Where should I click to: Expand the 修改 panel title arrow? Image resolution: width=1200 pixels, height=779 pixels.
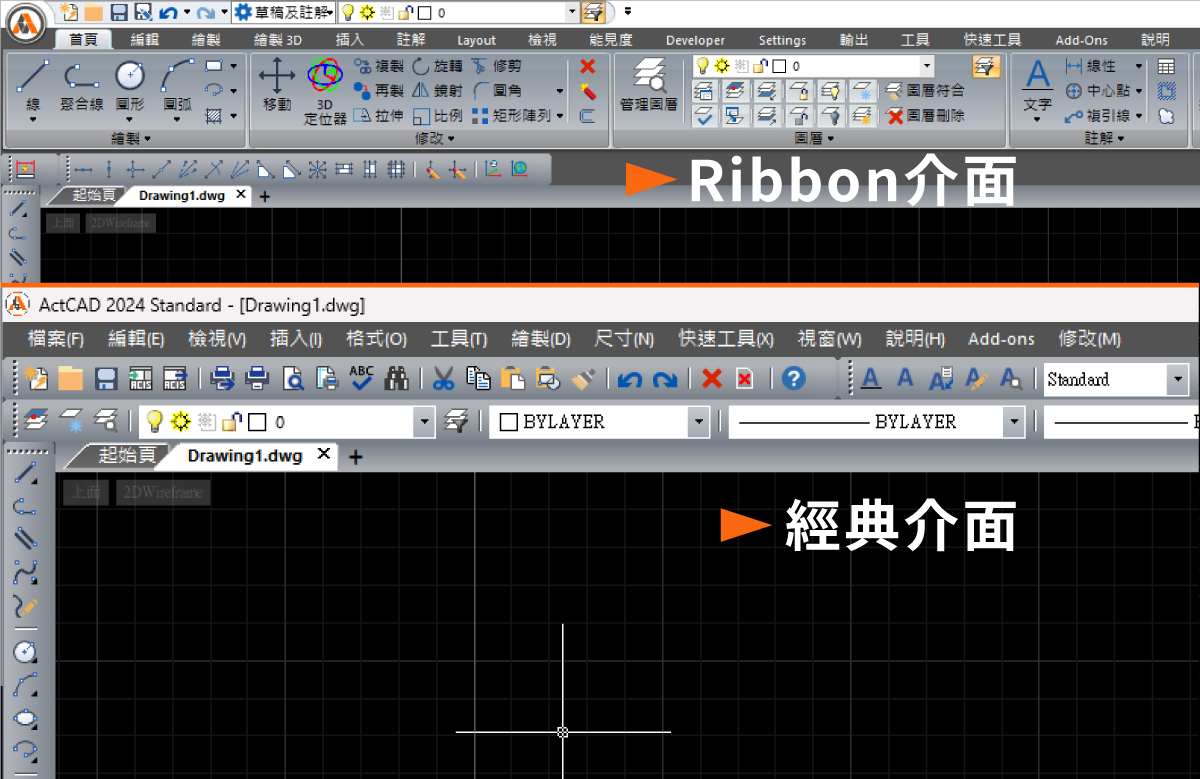coord(450,138)
